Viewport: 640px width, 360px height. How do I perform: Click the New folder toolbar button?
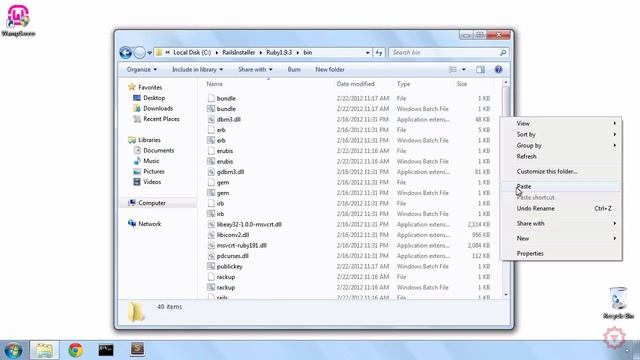tap(330, 70)
